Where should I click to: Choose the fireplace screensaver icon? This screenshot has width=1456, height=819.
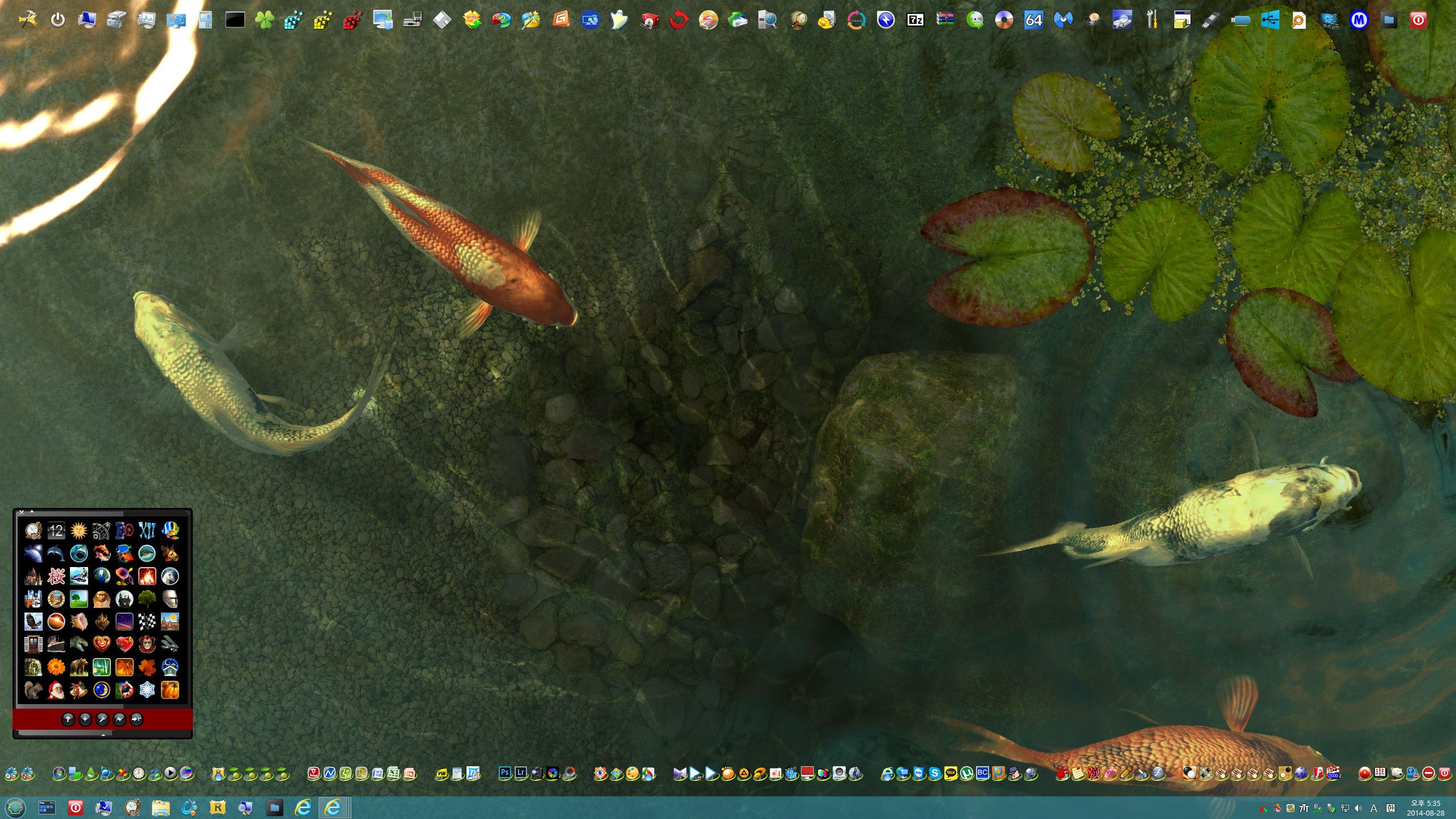[x=147, y=576]
